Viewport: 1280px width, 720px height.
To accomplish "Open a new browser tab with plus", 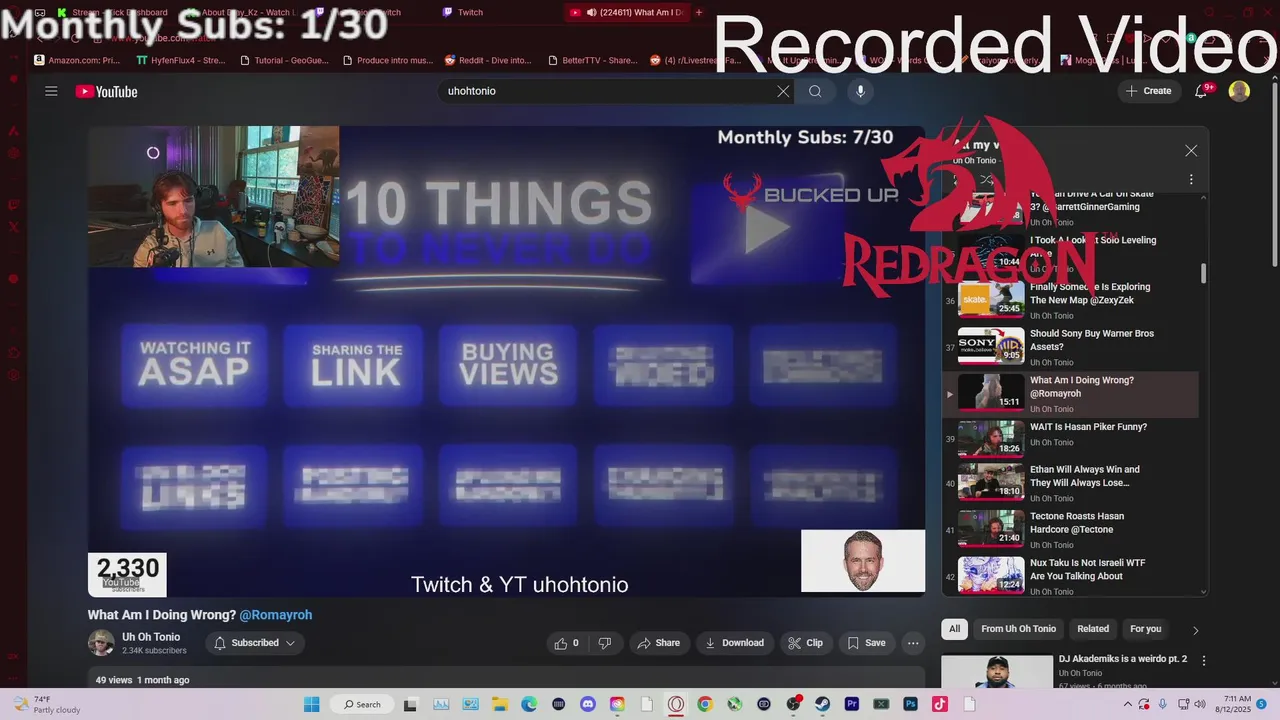I will (699, 13).
